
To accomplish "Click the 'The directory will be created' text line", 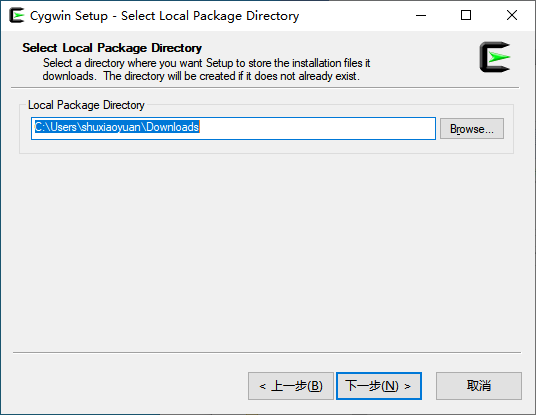I will click(231, 76).
